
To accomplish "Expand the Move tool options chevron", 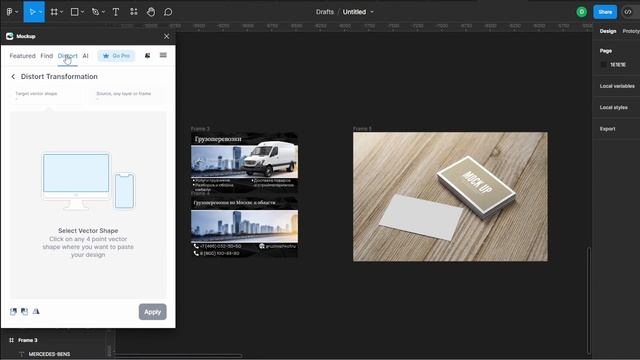I will tap(40, 12).
